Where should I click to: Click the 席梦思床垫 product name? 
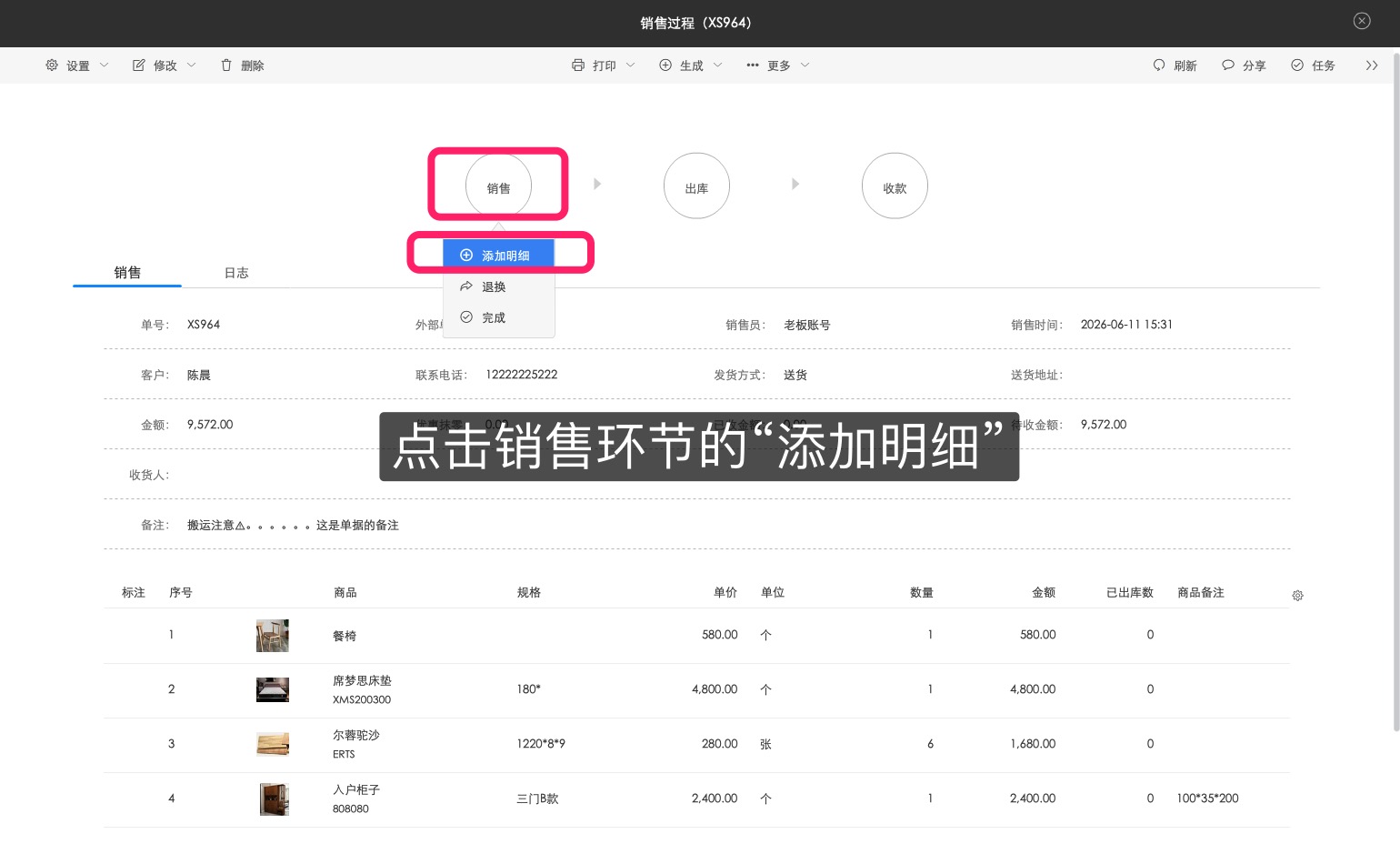tap(362, 680)
